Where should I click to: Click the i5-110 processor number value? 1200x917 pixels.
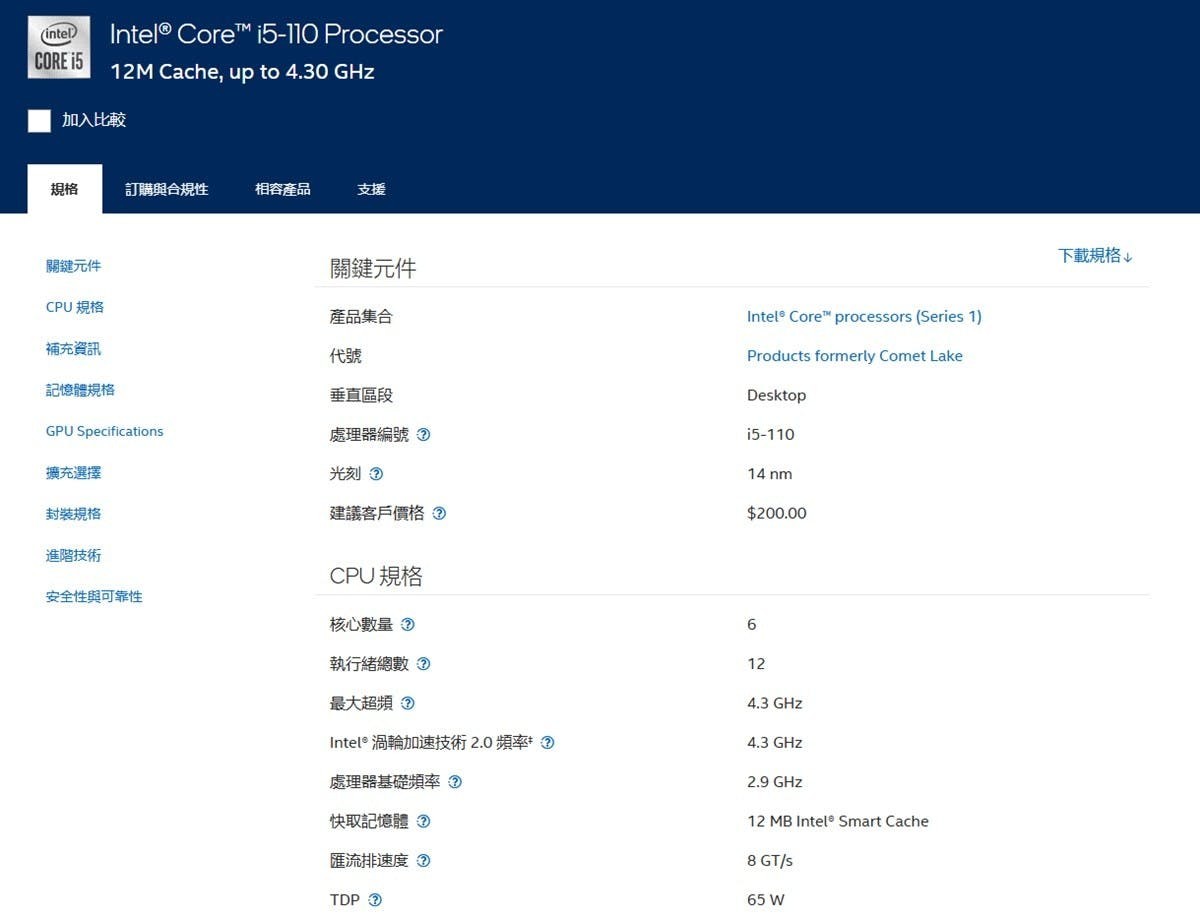point(771,435)
